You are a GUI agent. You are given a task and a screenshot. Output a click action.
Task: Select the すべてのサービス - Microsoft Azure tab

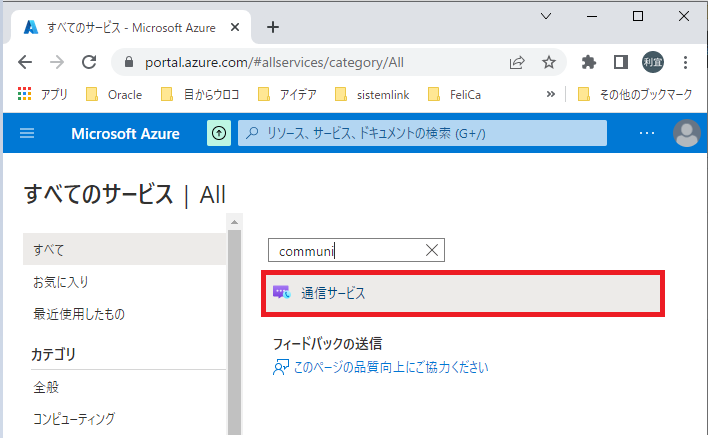tap(131, 28)
